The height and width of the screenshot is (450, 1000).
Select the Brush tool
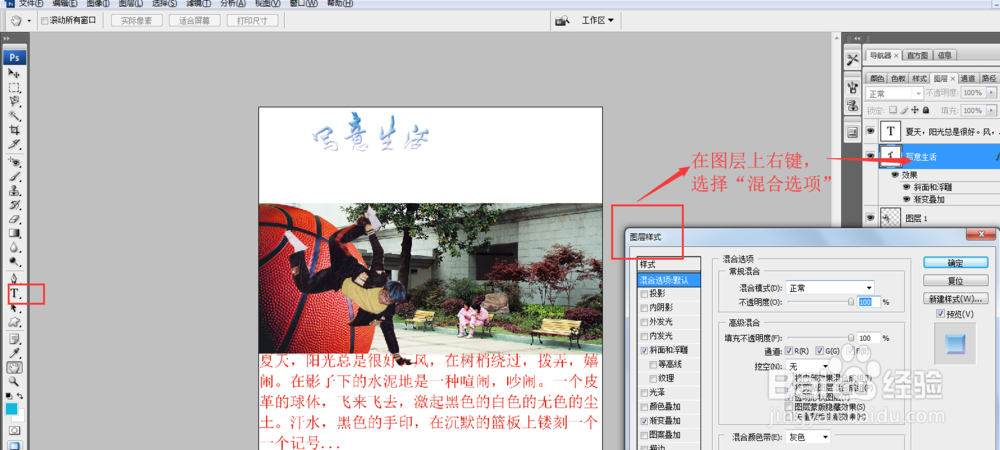(14, 177)
